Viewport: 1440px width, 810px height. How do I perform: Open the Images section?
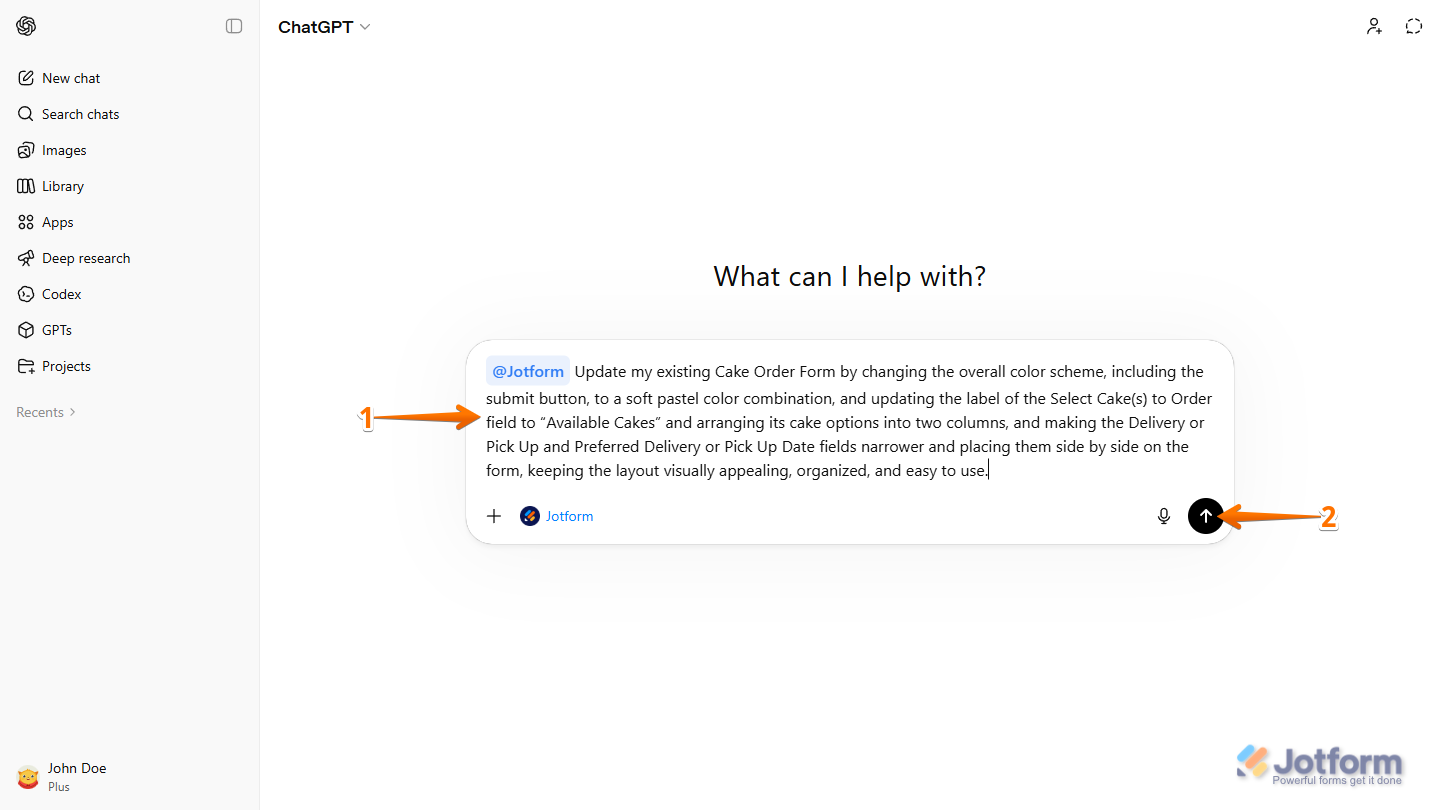(129, 150)
